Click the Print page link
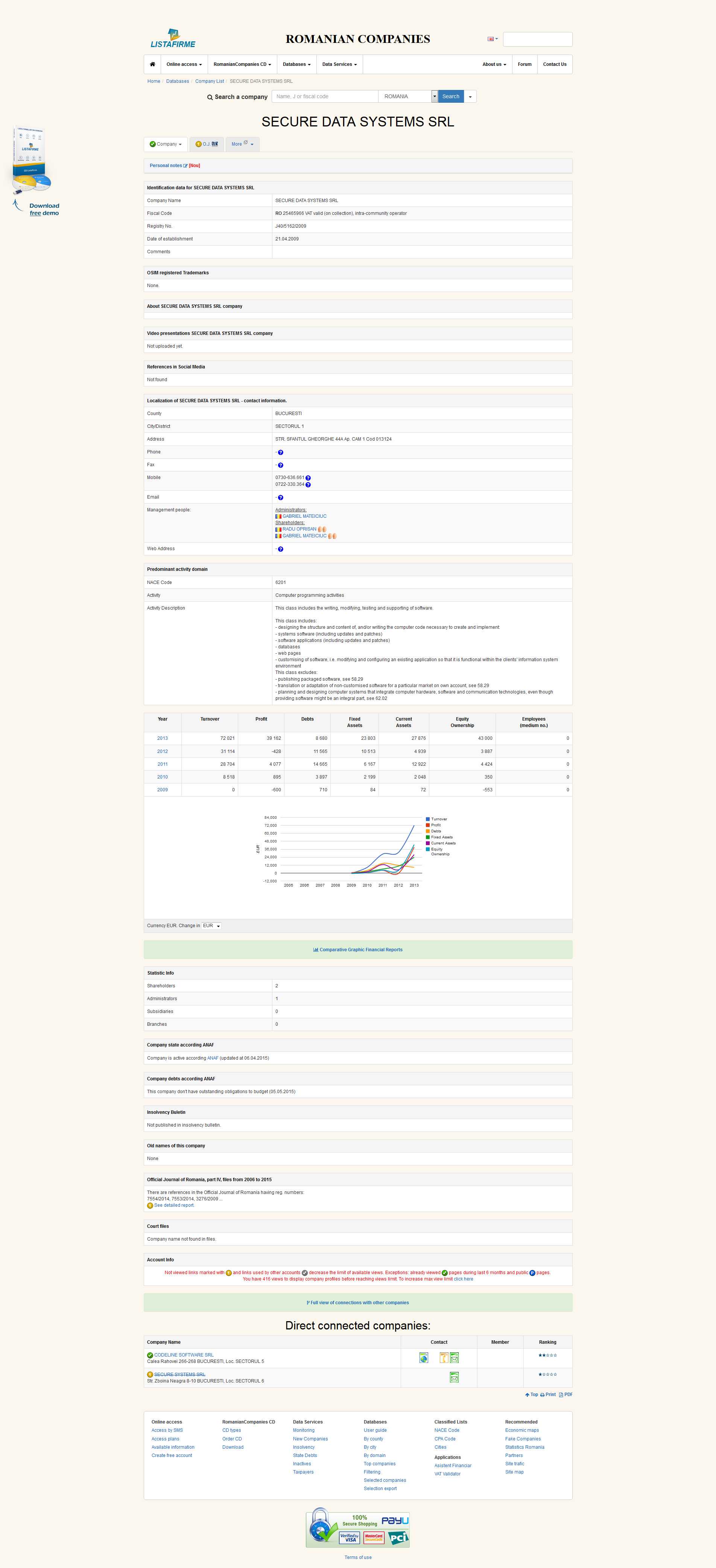This screenshot has height=1568, width=716. (548, 1395)
